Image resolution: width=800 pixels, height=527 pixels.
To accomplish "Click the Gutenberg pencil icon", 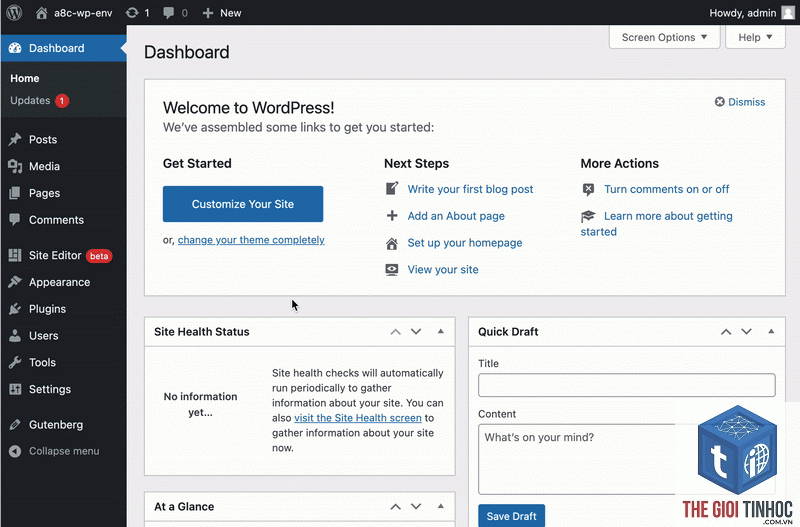I will (15, 424).
